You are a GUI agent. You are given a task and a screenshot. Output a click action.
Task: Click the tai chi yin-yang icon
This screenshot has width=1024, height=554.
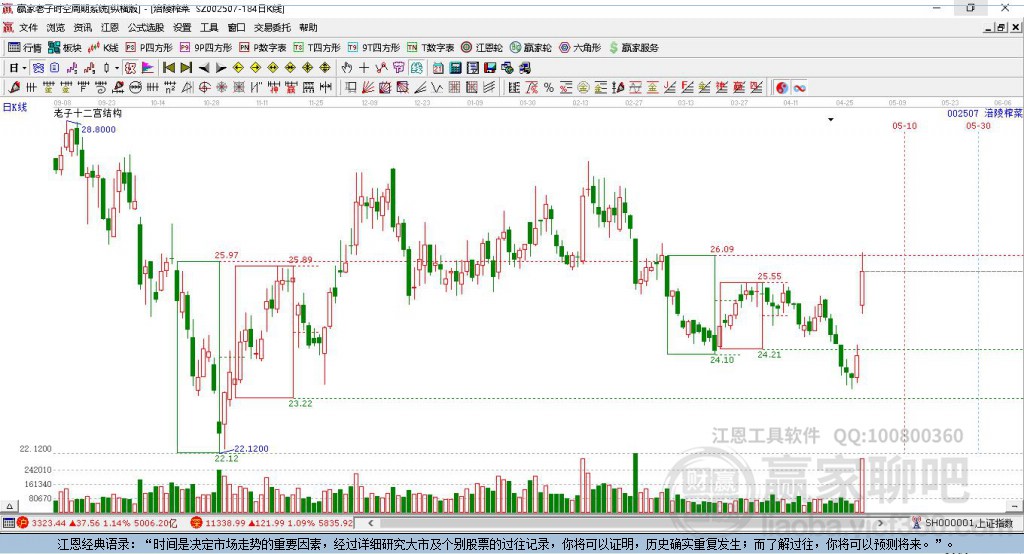[x=782, y=88]
